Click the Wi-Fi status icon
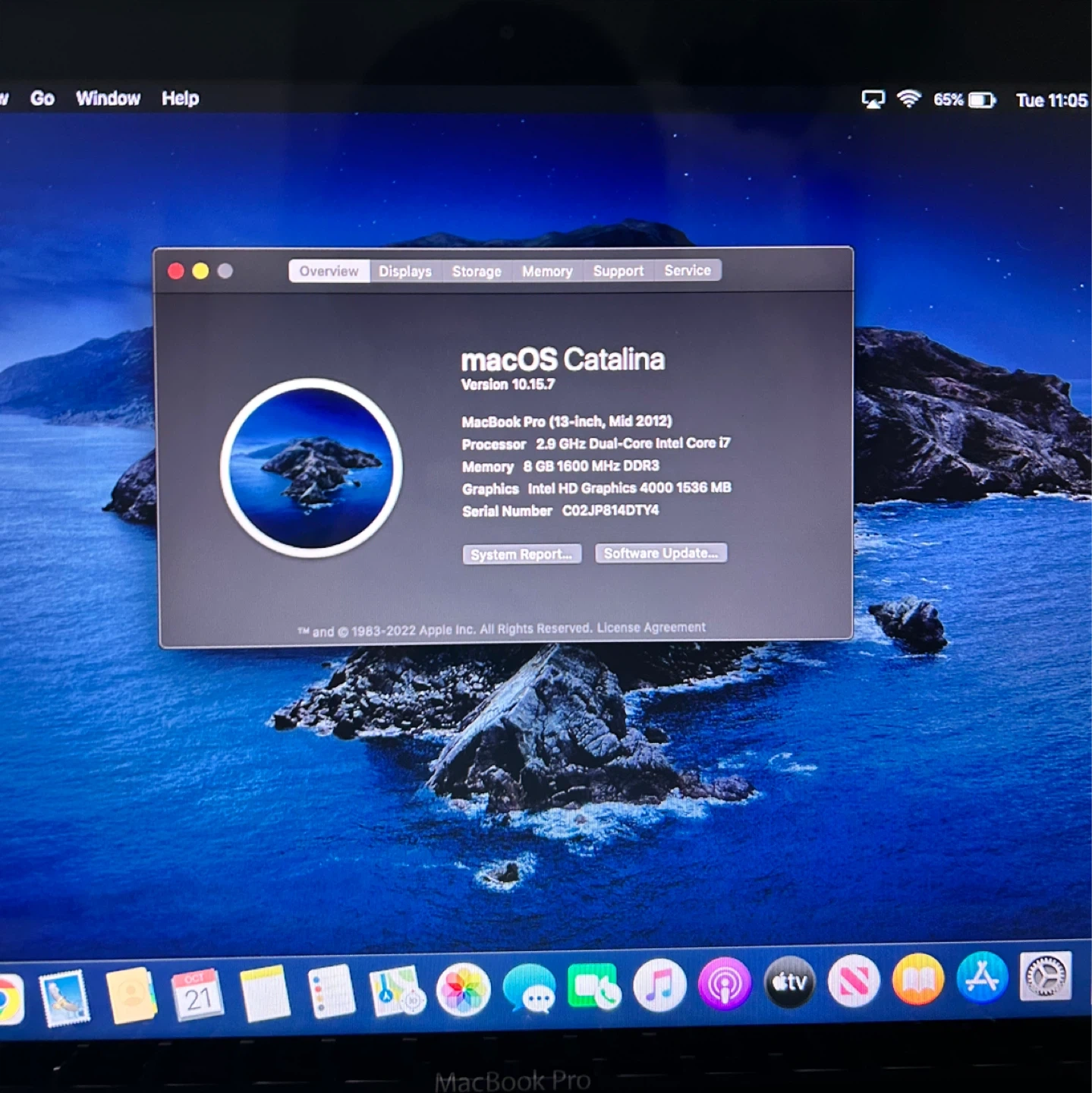Screen dimensions: 1092x1093 point(908,99)
